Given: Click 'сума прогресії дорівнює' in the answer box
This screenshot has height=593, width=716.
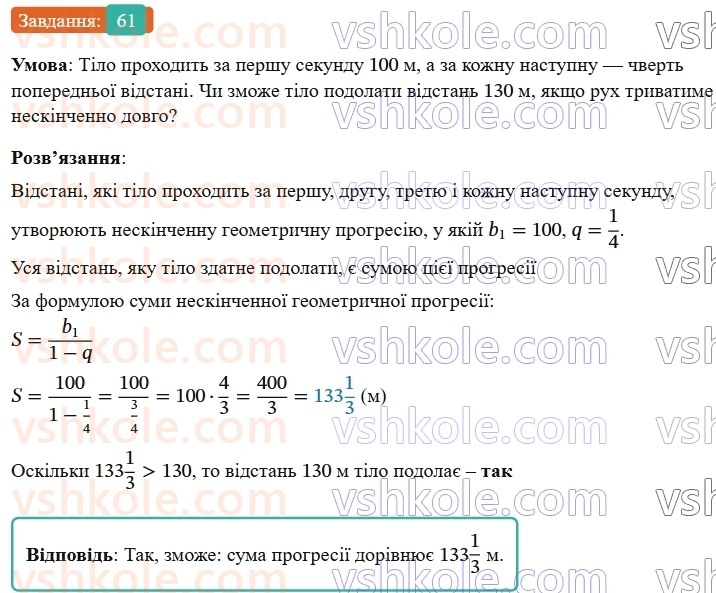Looking at the screenshot, I should (331, 556).
